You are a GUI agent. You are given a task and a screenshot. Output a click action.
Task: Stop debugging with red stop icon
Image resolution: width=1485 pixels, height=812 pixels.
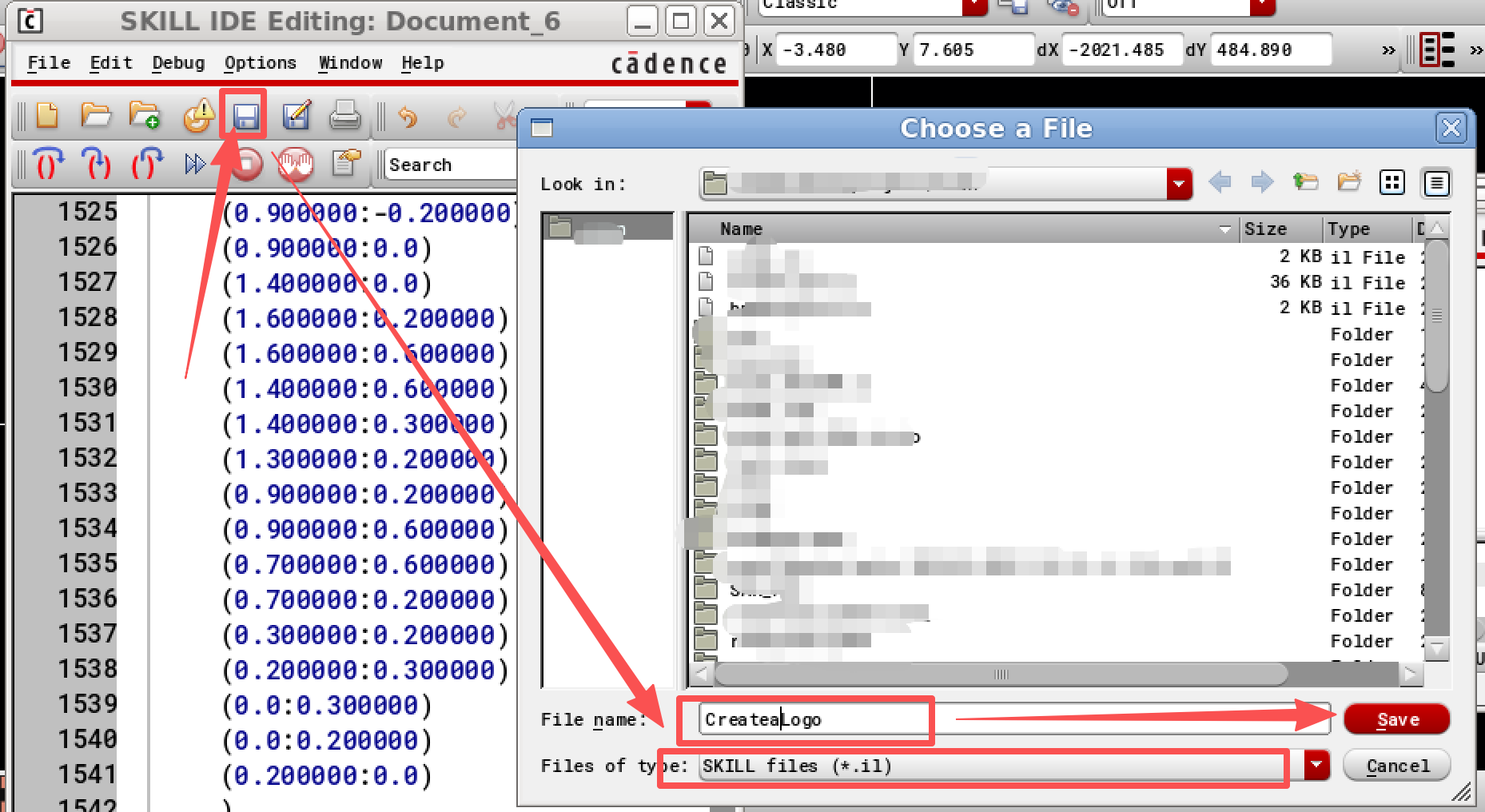point(247,164)
